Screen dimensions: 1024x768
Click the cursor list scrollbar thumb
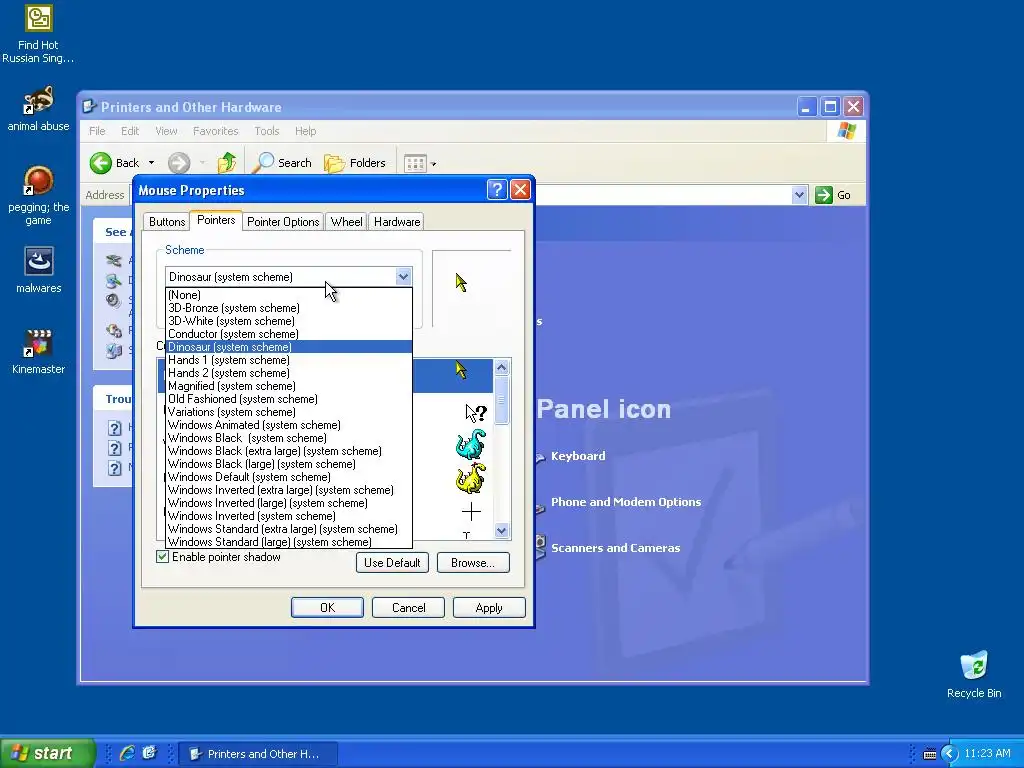502,400
